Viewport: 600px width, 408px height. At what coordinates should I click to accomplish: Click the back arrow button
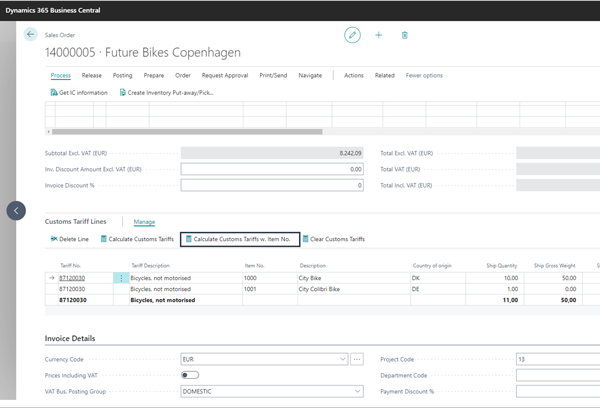click(x=31, y=34)
